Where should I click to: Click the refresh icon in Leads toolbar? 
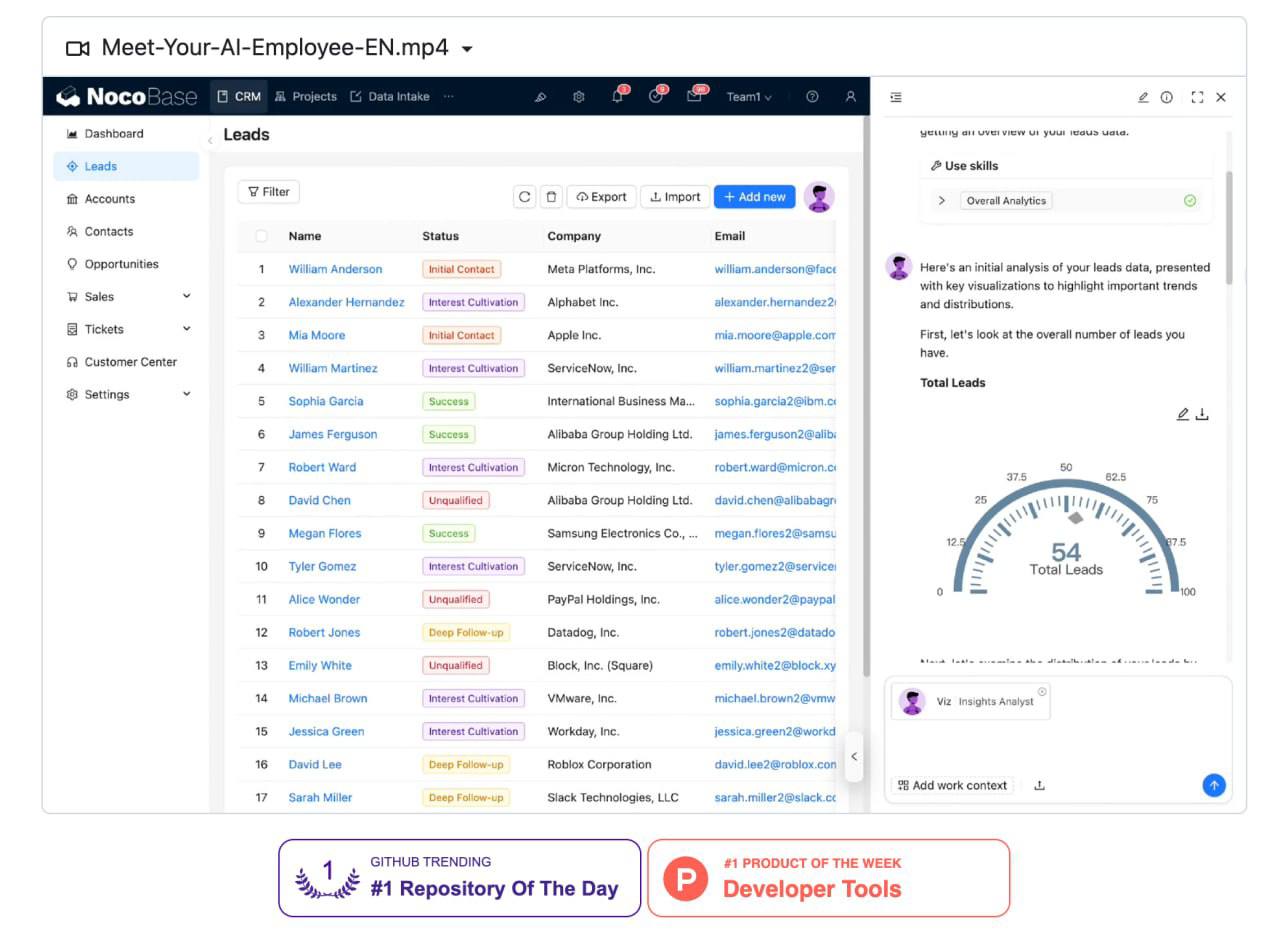pos(524,197)
